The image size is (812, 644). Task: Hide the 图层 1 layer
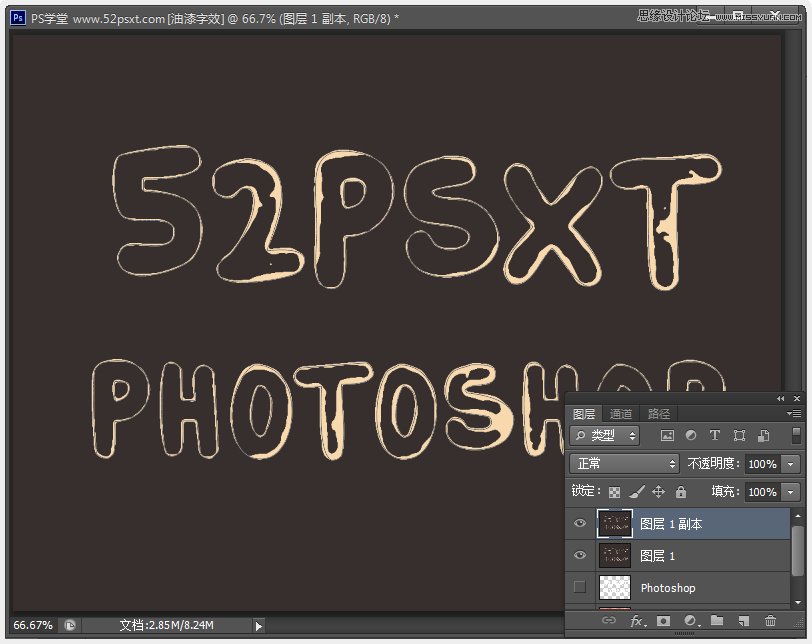580,555
